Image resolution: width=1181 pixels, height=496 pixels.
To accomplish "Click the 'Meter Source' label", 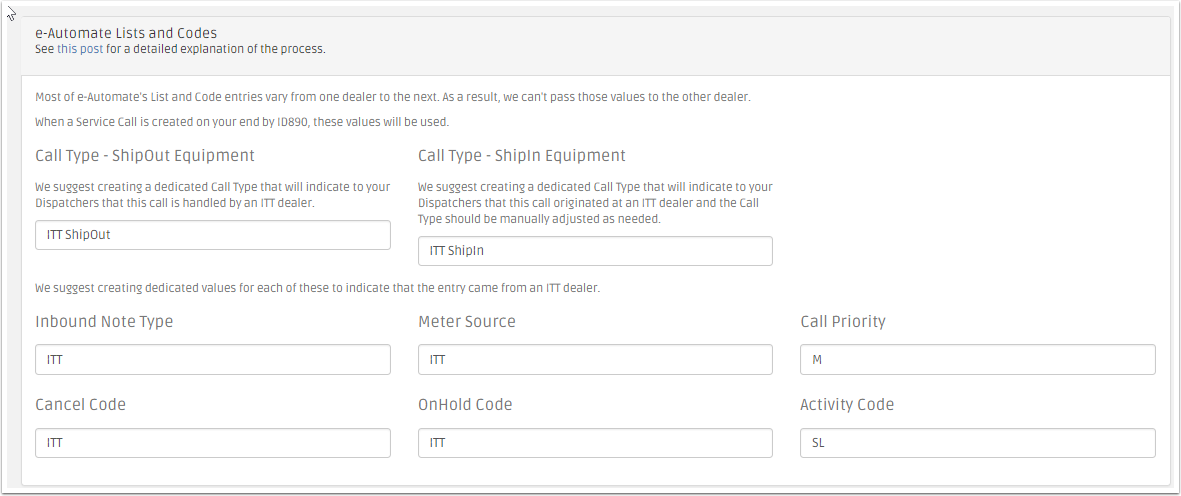I will (x=467, y=321).
